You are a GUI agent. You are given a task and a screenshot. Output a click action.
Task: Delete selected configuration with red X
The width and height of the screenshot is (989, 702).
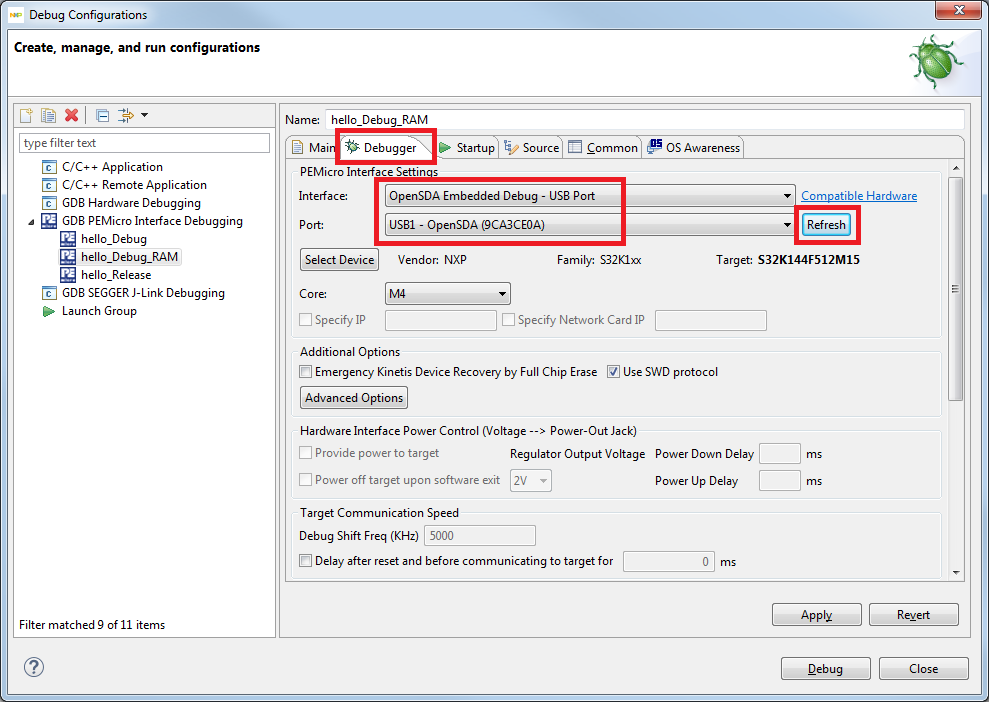tap(71, 115)
